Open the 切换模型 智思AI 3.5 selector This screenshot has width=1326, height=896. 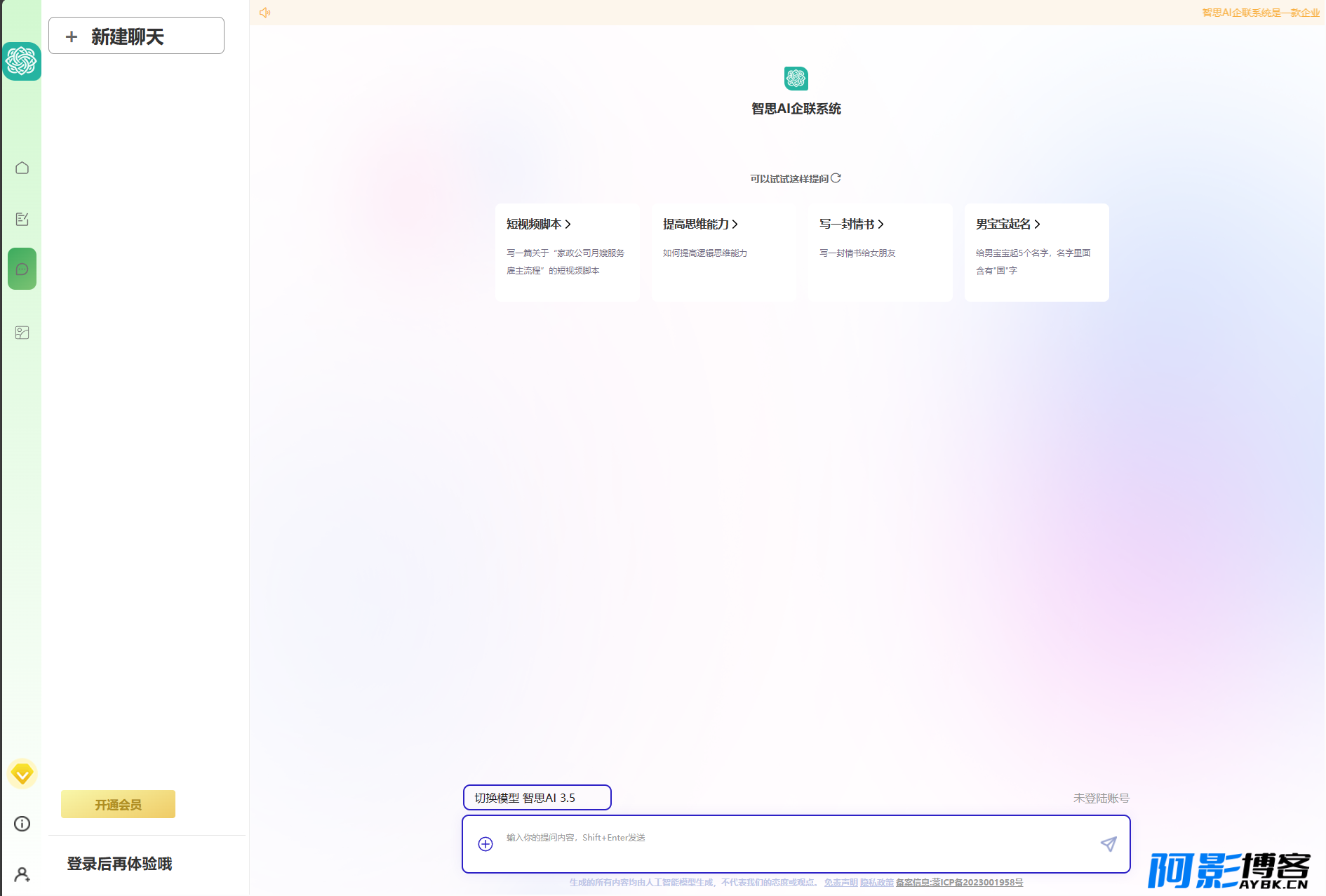pyautogui.click(x=537, y=798)
